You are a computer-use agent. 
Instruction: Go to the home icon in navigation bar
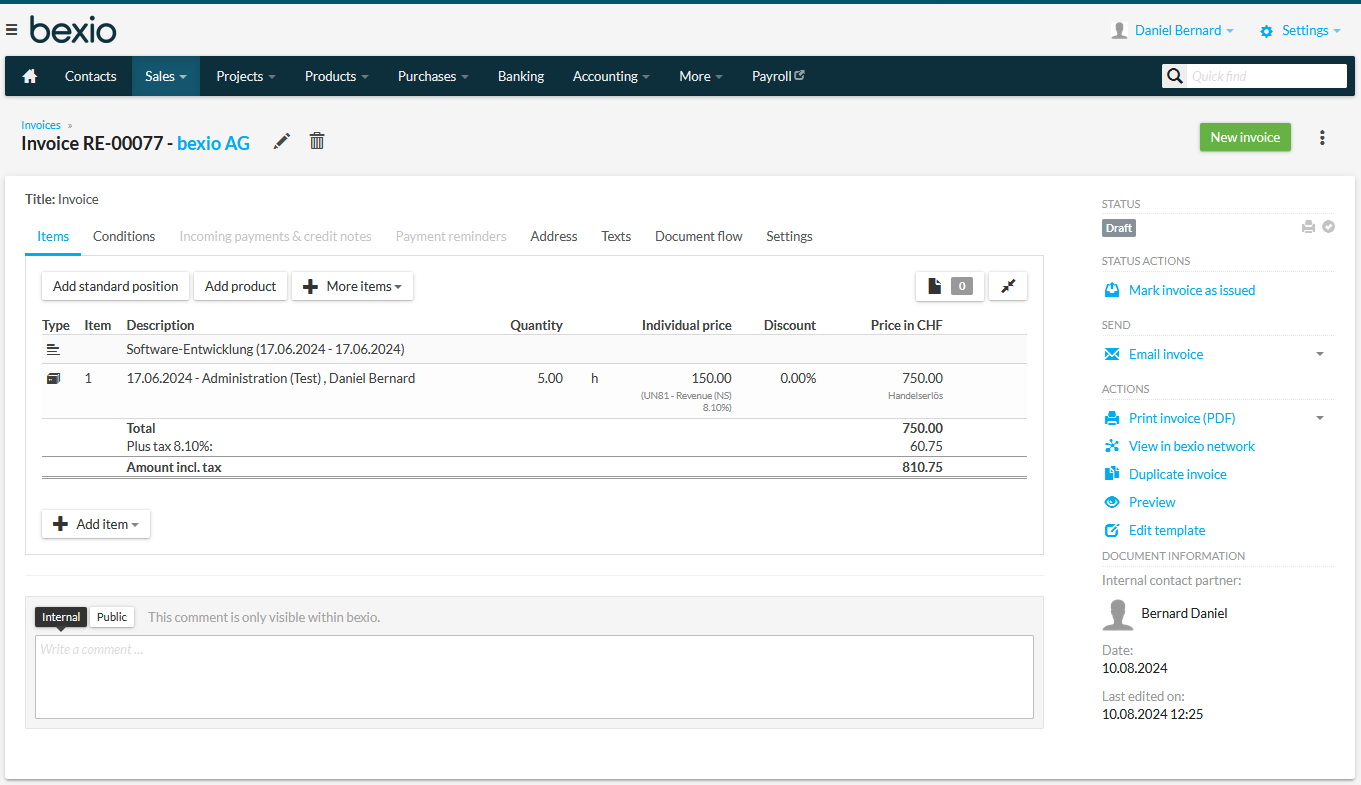[x=30, y=76]
